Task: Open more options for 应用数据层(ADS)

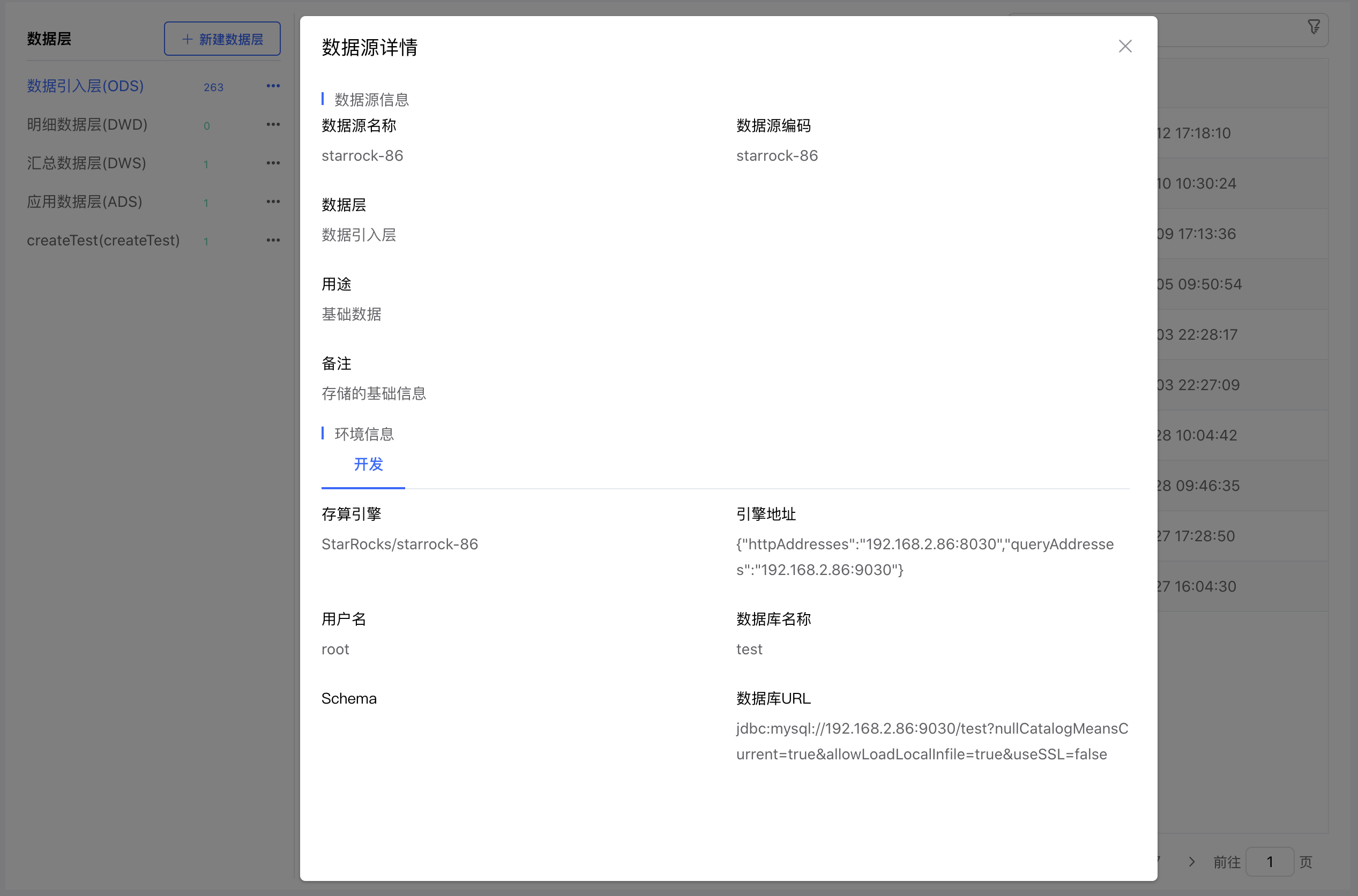Action: coord(273,201)
